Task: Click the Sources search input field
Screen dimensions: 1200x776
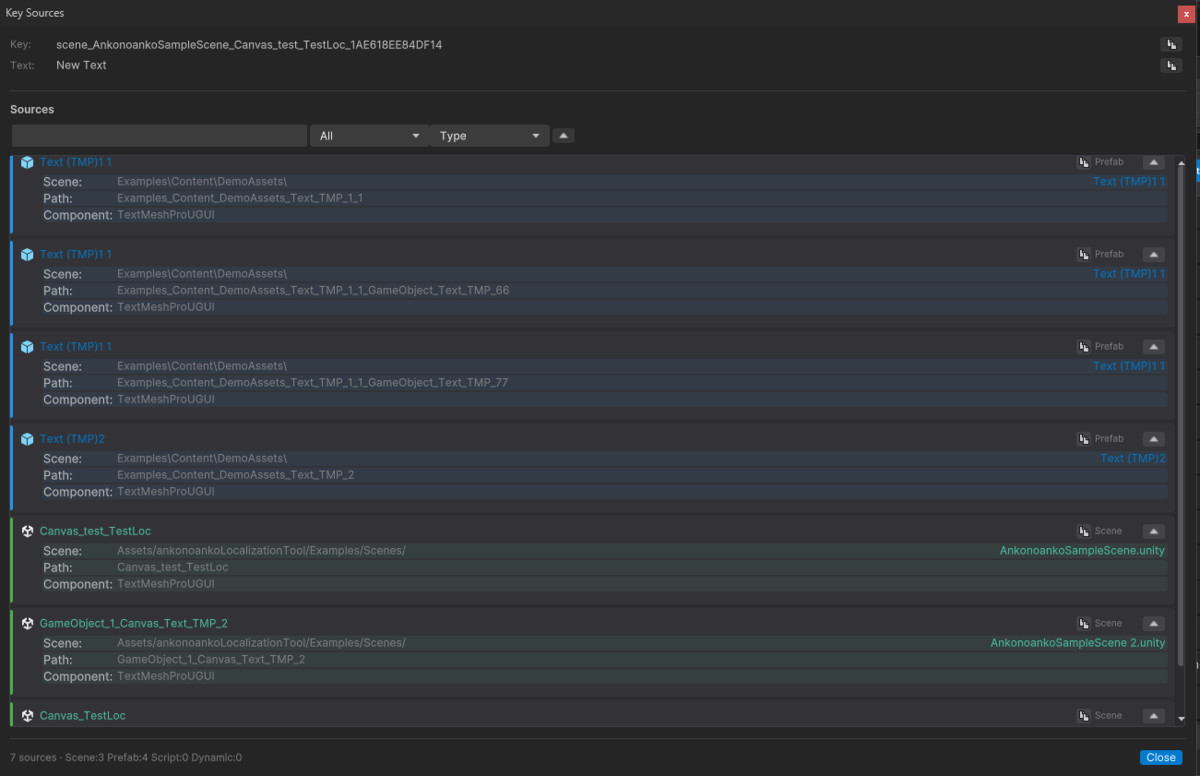Action: (159, 136)
